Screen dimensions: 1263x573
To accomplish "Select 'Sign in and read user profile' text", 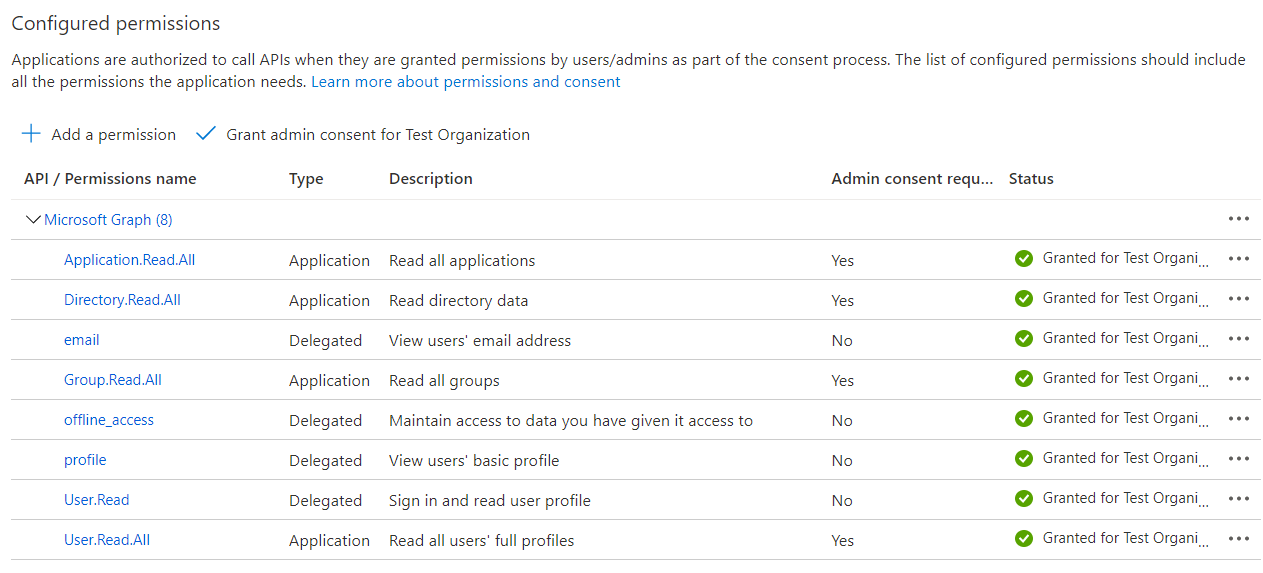I will 490,500.
